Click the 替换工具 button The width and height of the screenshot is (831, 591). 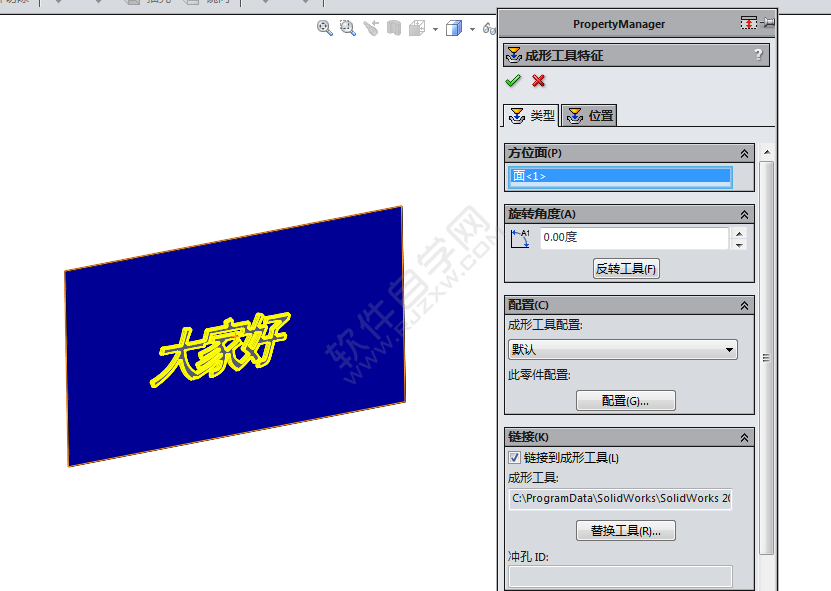click(625, 530)
